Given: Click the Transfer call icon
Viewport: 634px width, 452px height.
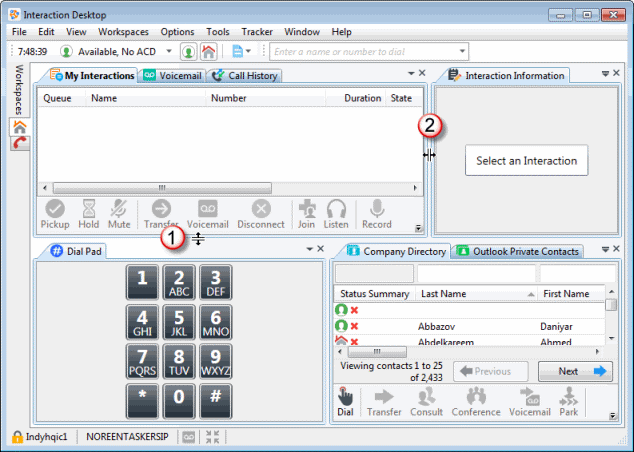Looking at the screenshot, I should pyautogui.click(x=160, y=210).
